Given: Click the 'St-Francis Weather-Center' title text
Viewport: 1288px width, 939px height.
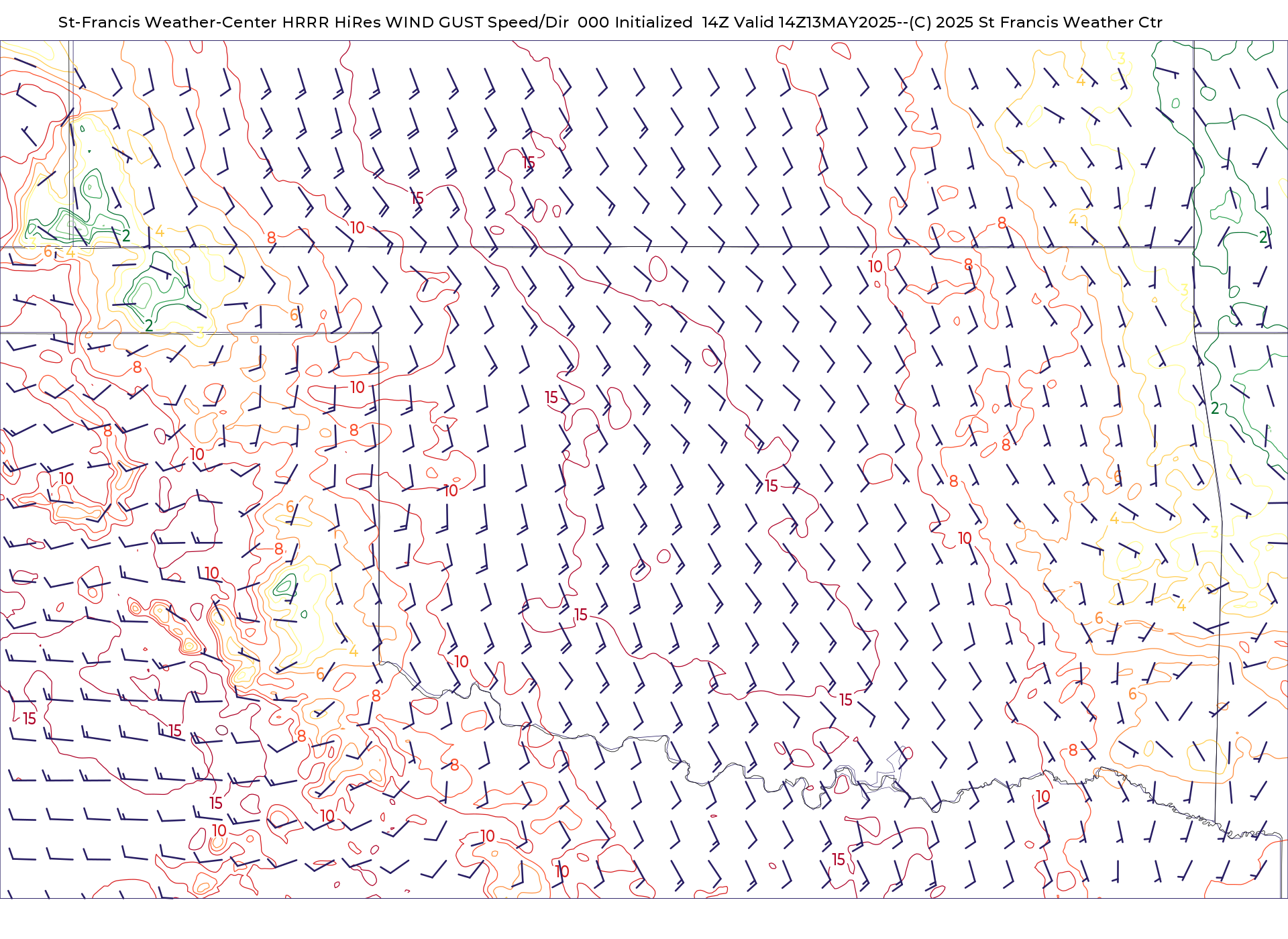Looking at the screenshot, I should pyautogui.click(x=167, y=22).
